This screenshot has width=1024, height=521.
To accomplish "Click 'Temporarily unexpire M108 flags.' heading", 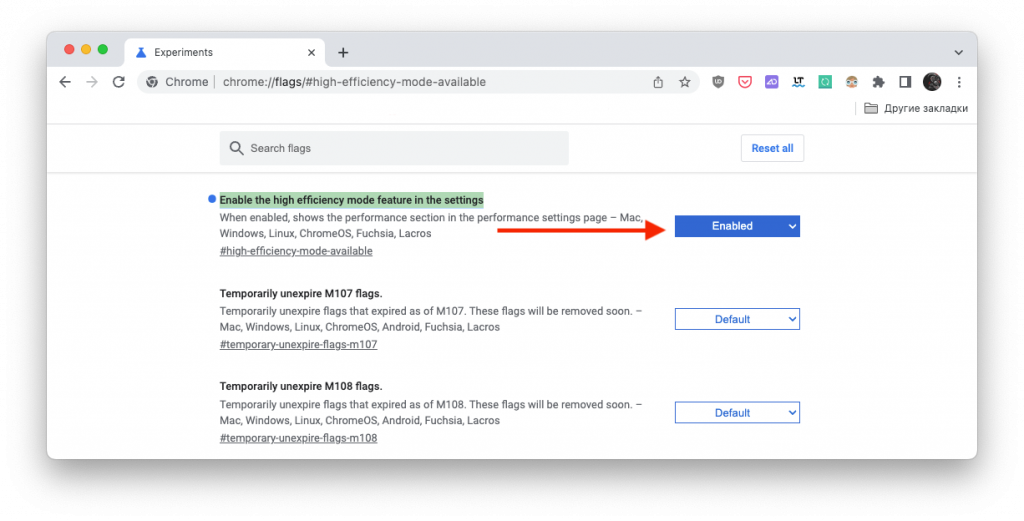I will [301, 387].
